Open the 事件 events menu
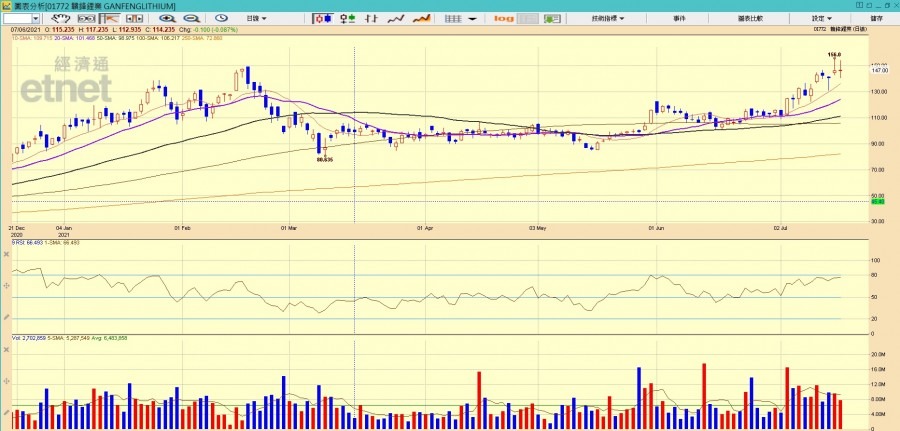 (x=679, y=18)
